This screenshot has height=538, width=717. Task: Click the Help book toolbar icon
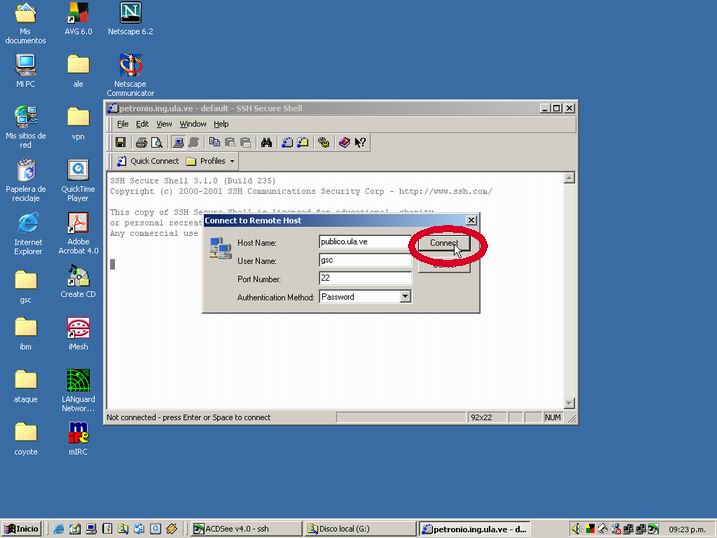pyautogui.click(x=344, y=143)
